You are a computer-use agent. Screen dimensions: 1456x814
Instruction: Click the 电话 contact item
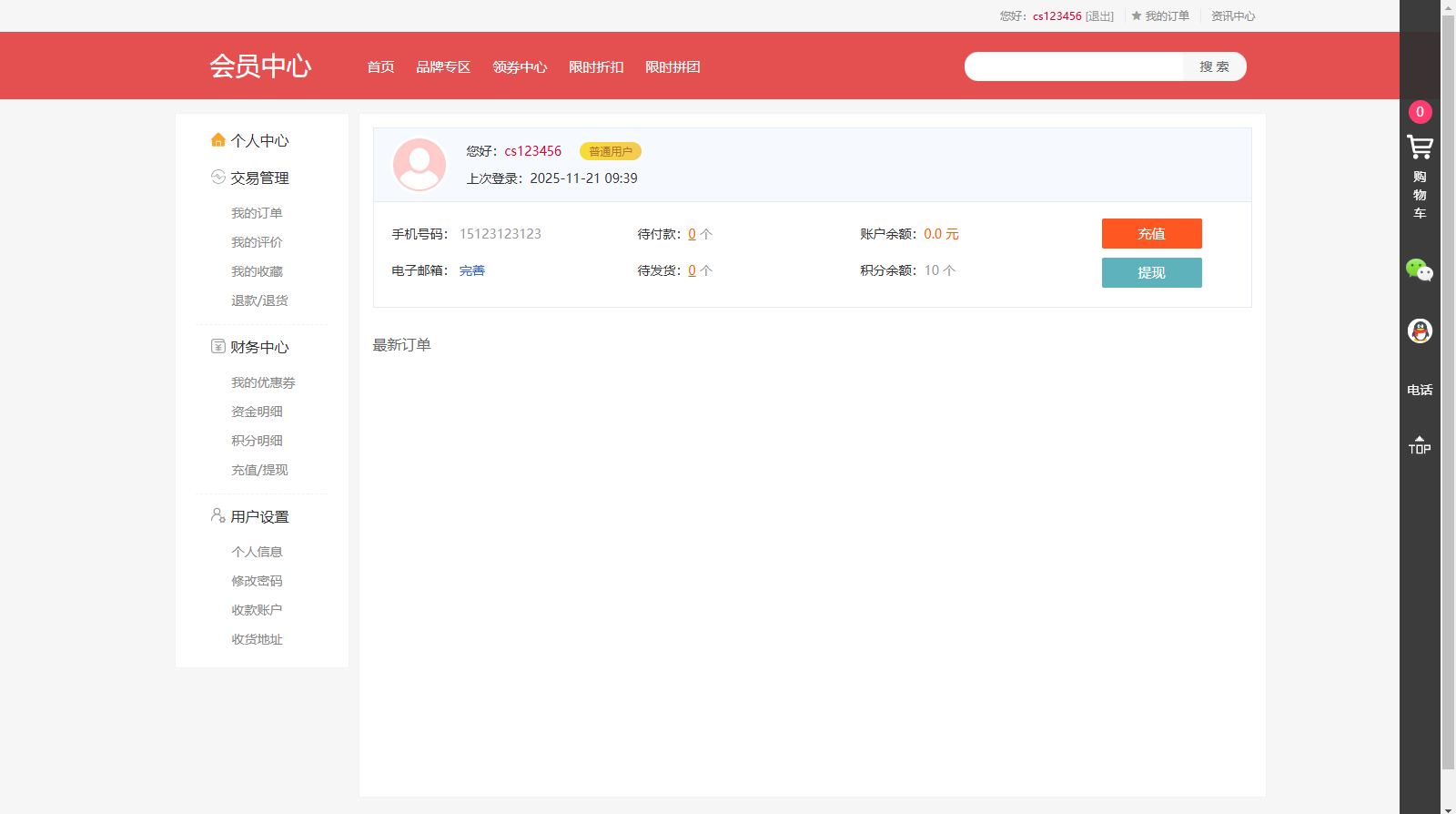(1420, 390)
